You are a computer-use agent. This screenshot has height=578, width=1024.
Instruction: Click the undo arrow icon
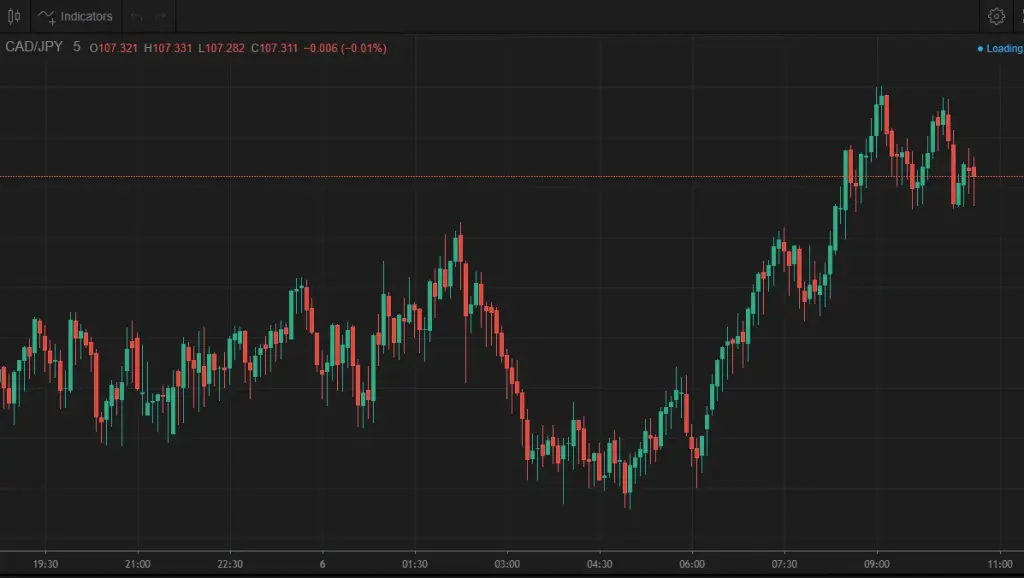136,16
